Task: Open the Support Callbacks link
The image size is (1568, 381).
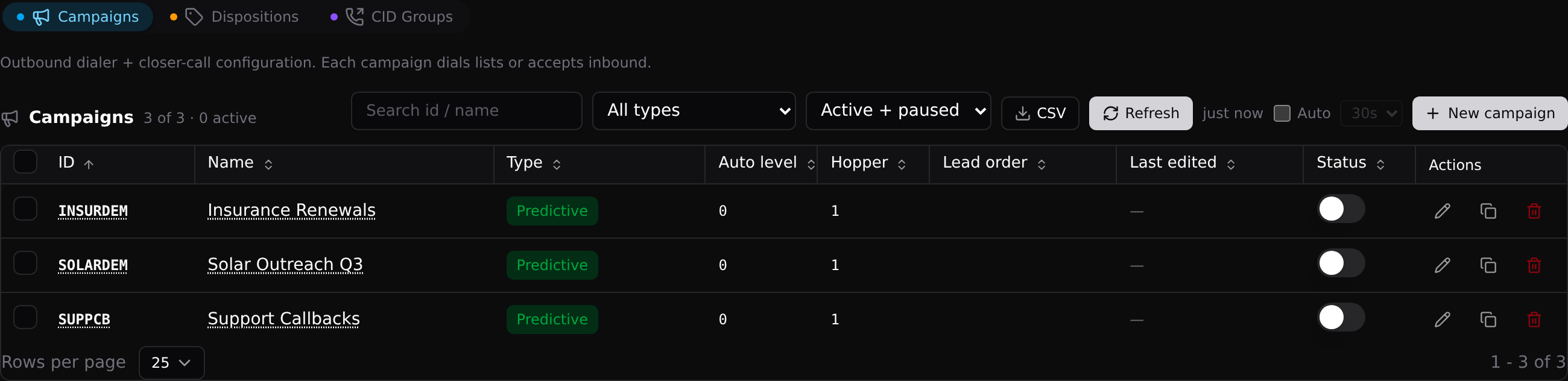Action: click(283, 318)
